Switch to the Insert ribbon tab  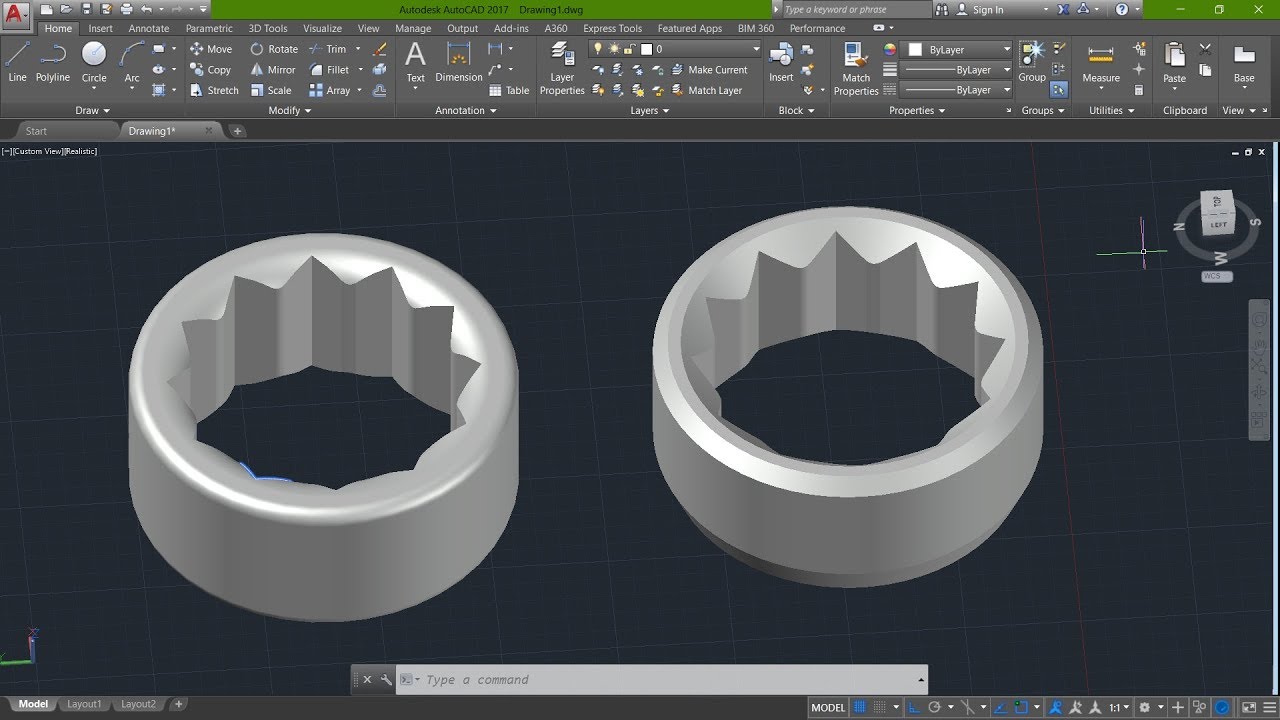point(100,28)
